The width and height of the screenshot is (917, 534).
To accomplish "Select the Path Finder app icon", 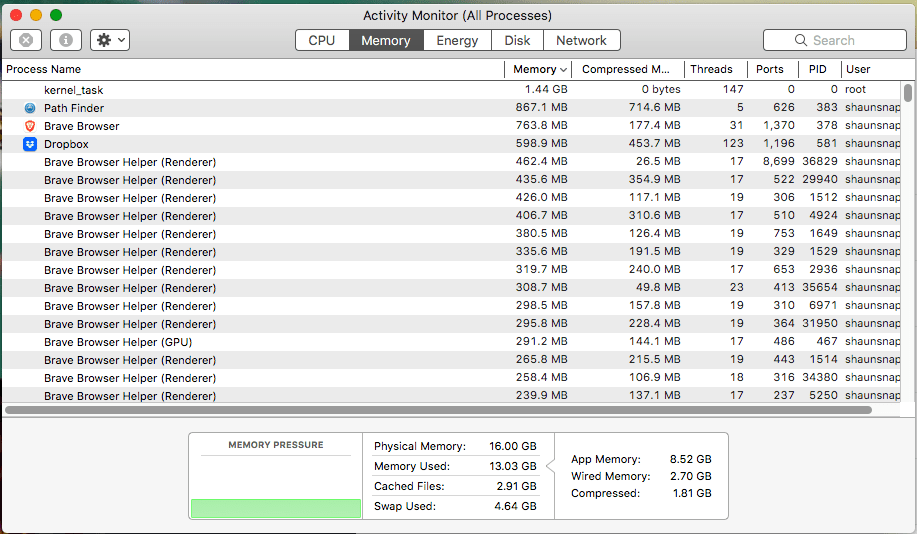I will 30,108.
